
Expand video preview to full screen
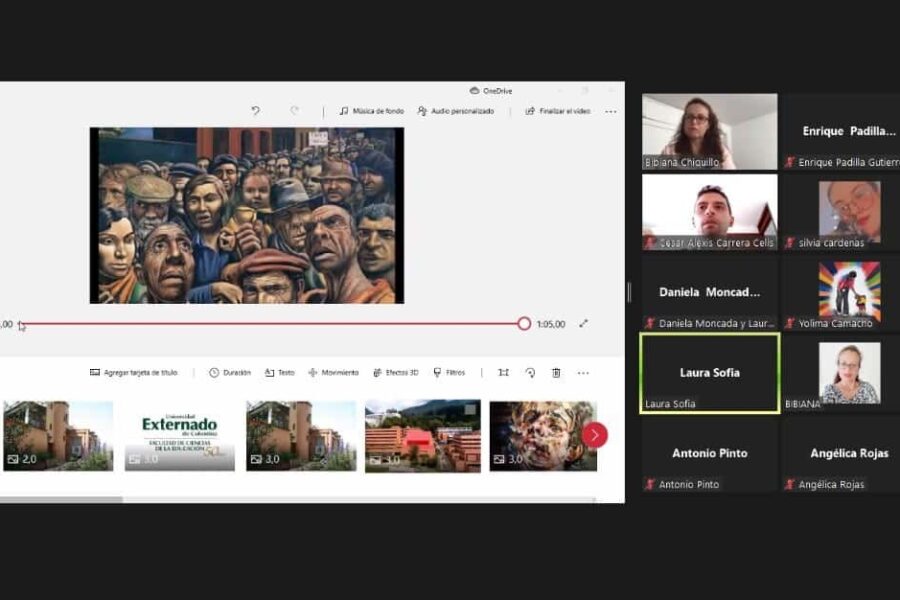[584, 324]
